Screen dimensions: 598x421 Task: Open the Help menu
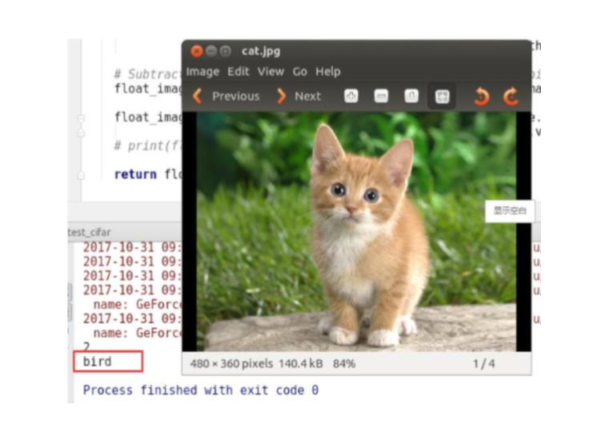click(x=328, y=72)
